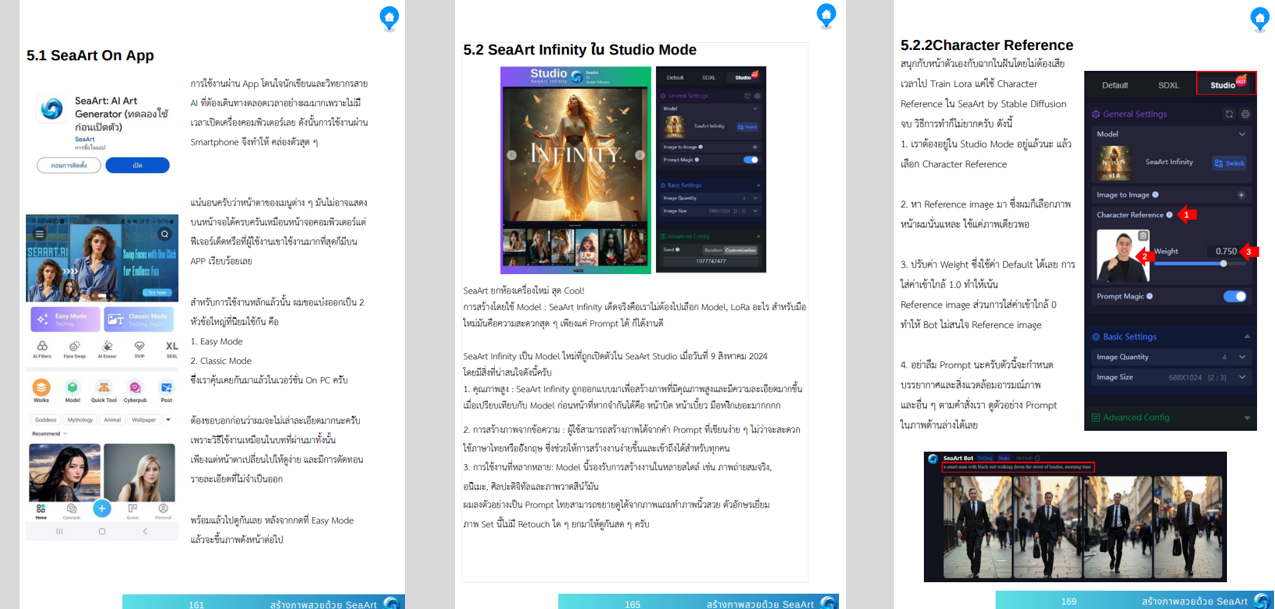Select the SDXL tab on page 169

pos(1168,85)
